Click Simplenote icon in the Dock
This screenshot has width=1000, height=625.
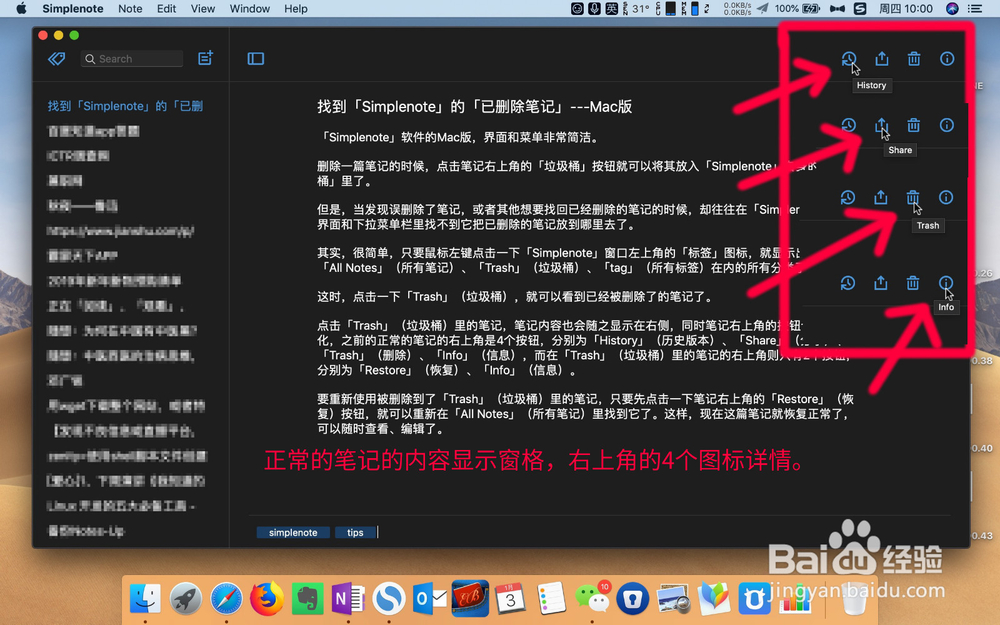pyautogui.click(x=389, y=599)
